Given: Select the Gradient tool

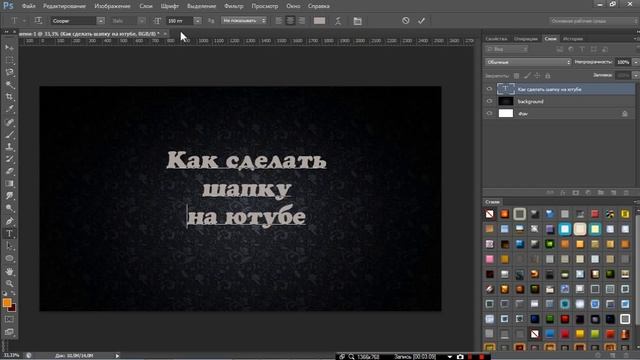Looking at the screenshot, I should pyautogui.click(x=9, y=184).
